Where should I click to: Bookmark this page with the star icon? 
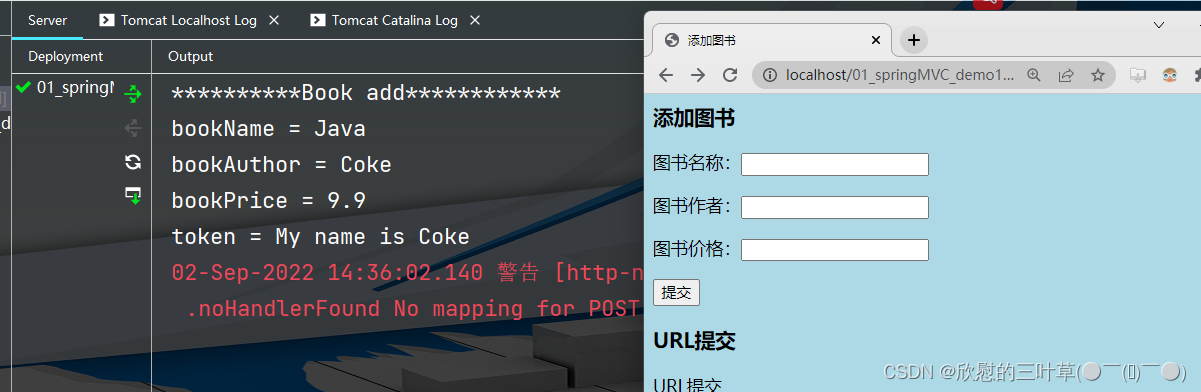click(x=1097, y=75)
